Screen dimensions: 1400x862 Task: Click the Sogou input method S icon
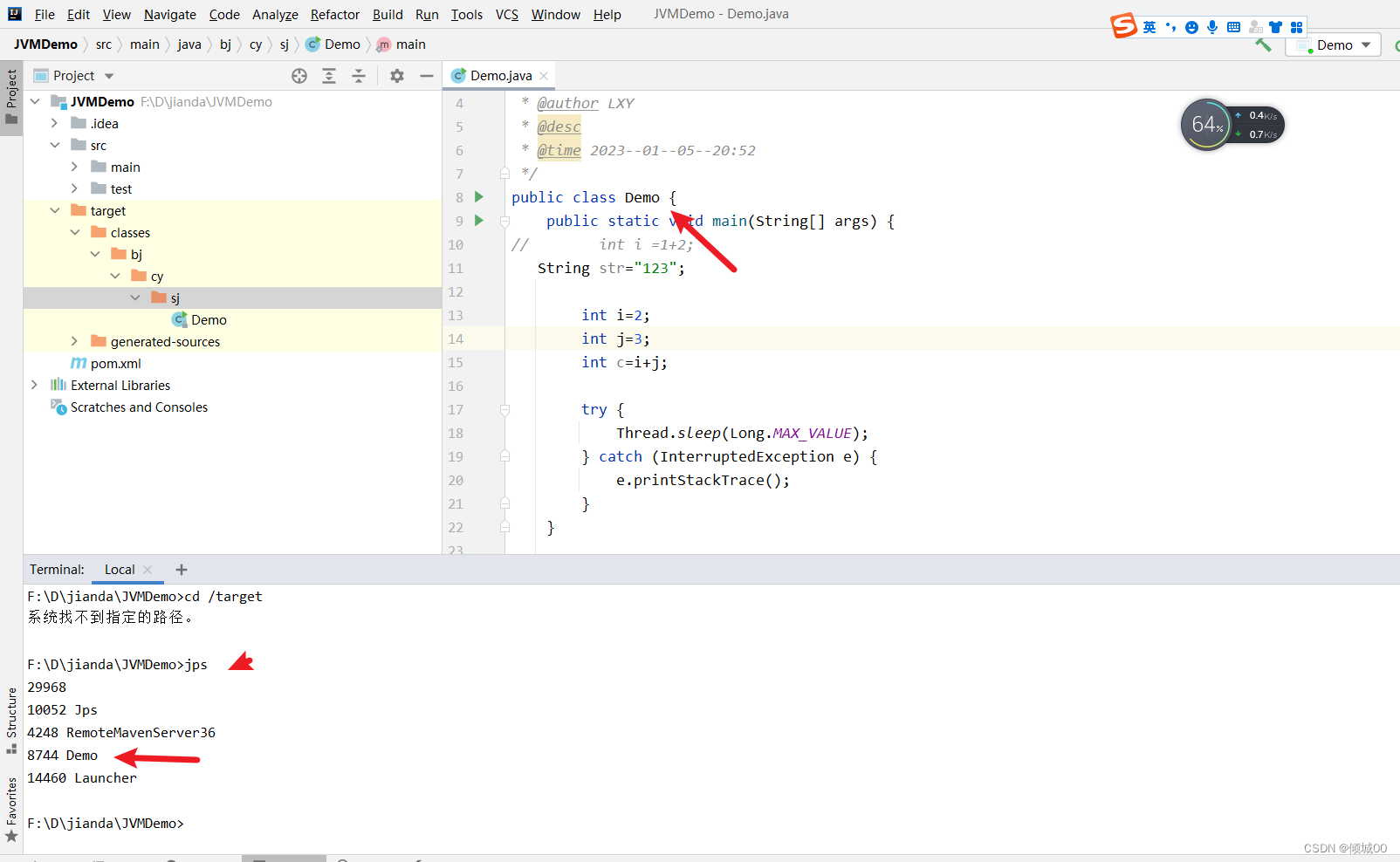coord(1124,26)
